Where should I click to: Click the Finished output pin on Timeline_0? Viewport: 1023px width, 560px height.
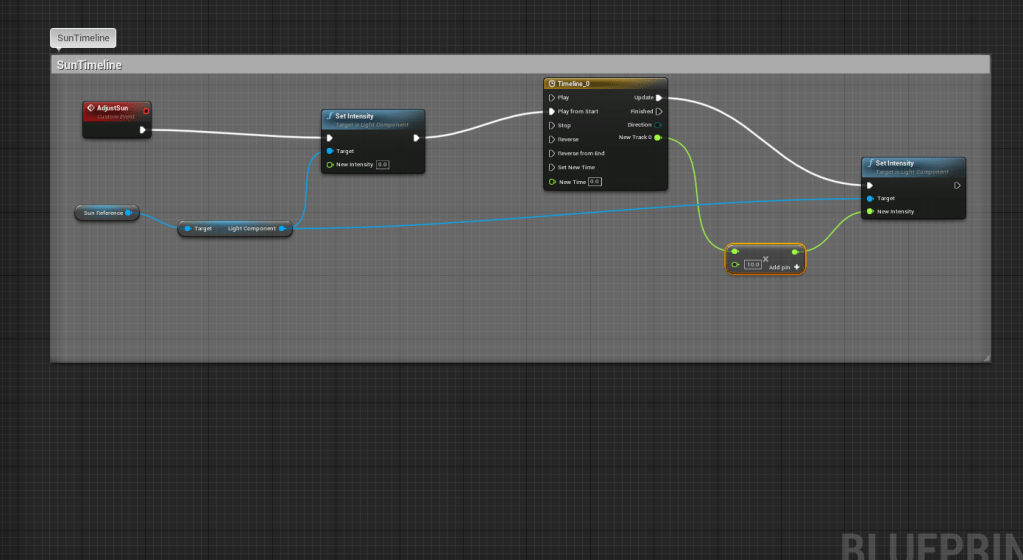click(658, 111)
